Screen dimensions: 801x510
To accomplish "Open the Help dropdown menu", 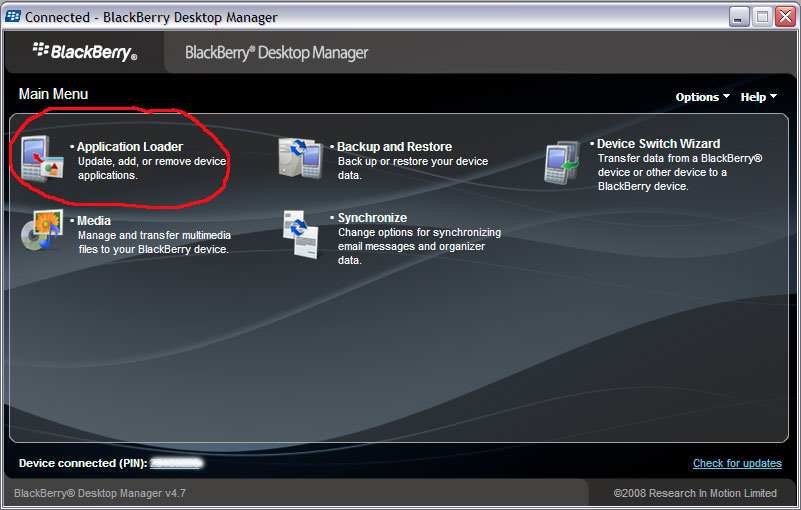I will (759, 97).
